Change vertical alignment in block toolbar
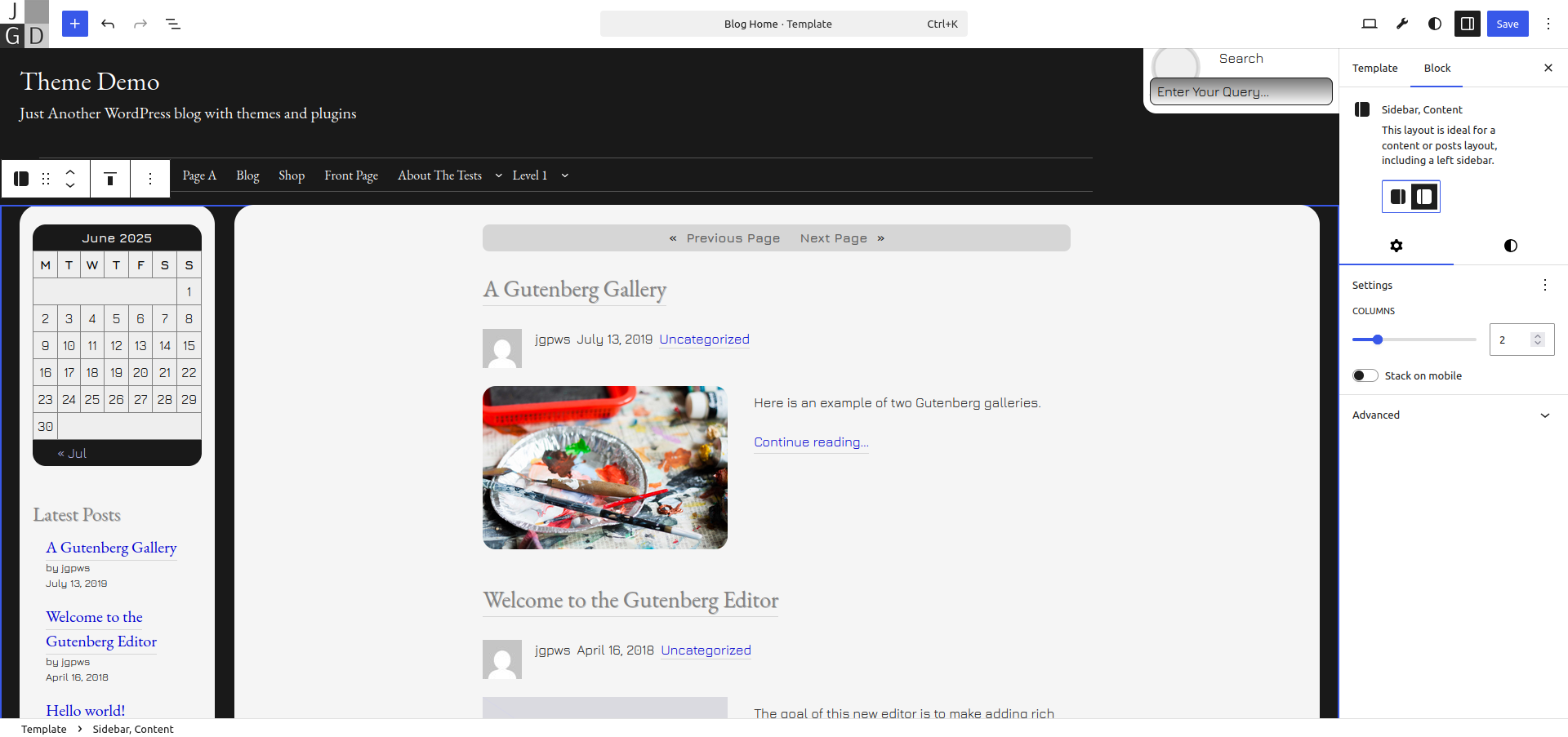1568x737 pixels. coord(110,179)
